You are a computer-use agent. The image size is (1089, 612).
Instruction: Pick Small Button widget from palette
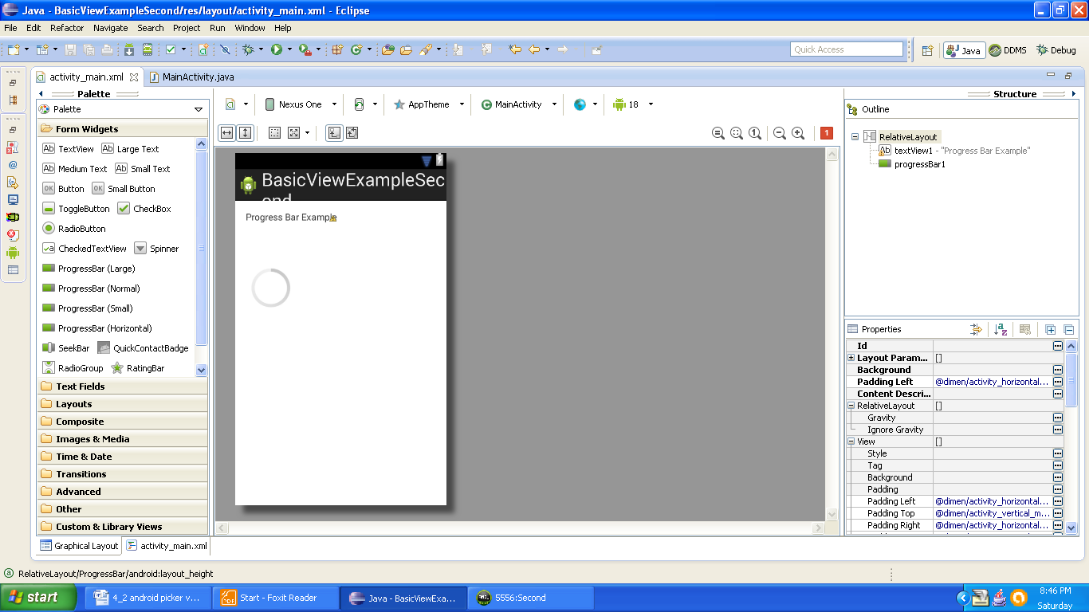(124, 189)
